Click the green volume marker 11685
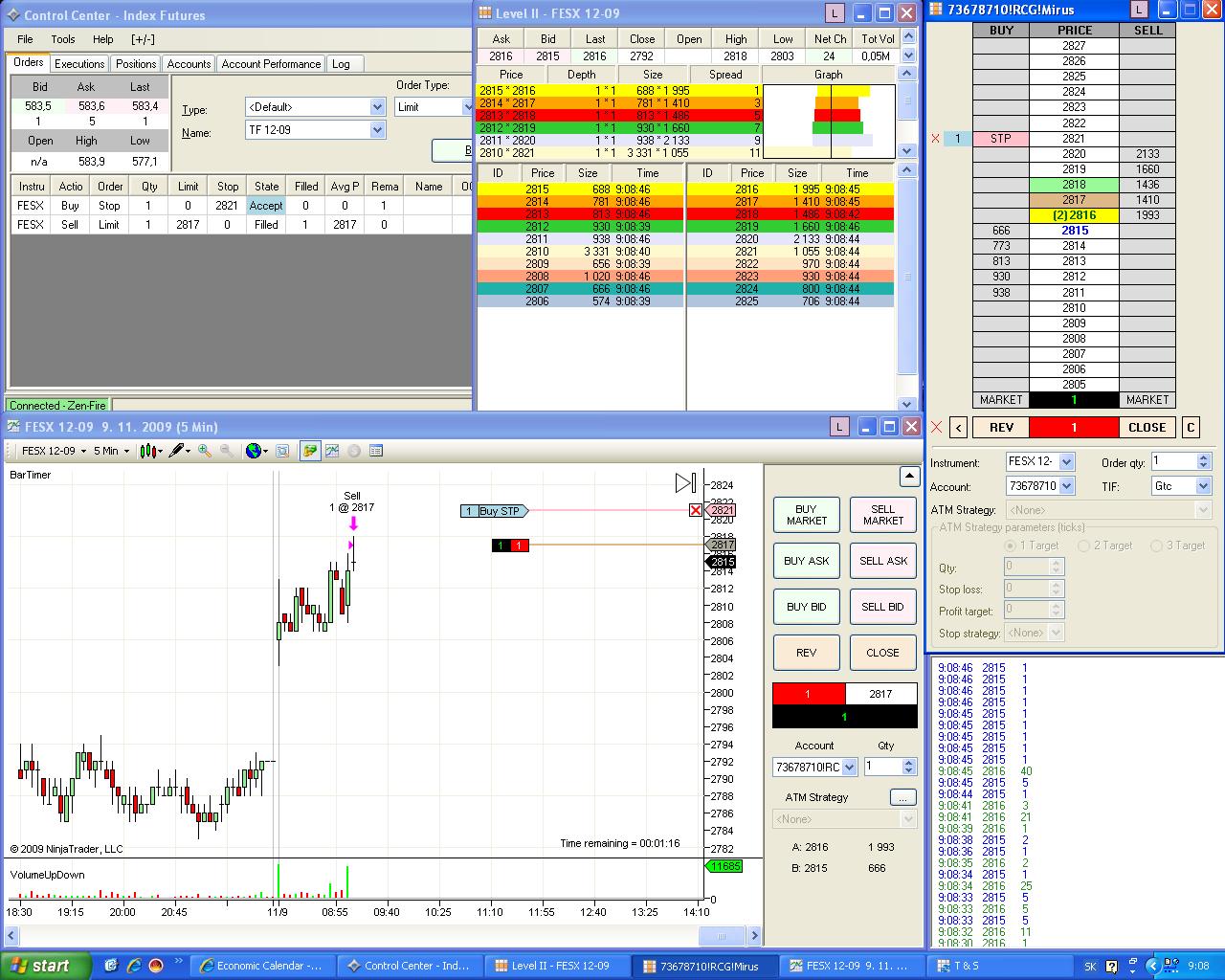Image resolution: width=1225 pixels, height=980 pixels. click(724, 866)
